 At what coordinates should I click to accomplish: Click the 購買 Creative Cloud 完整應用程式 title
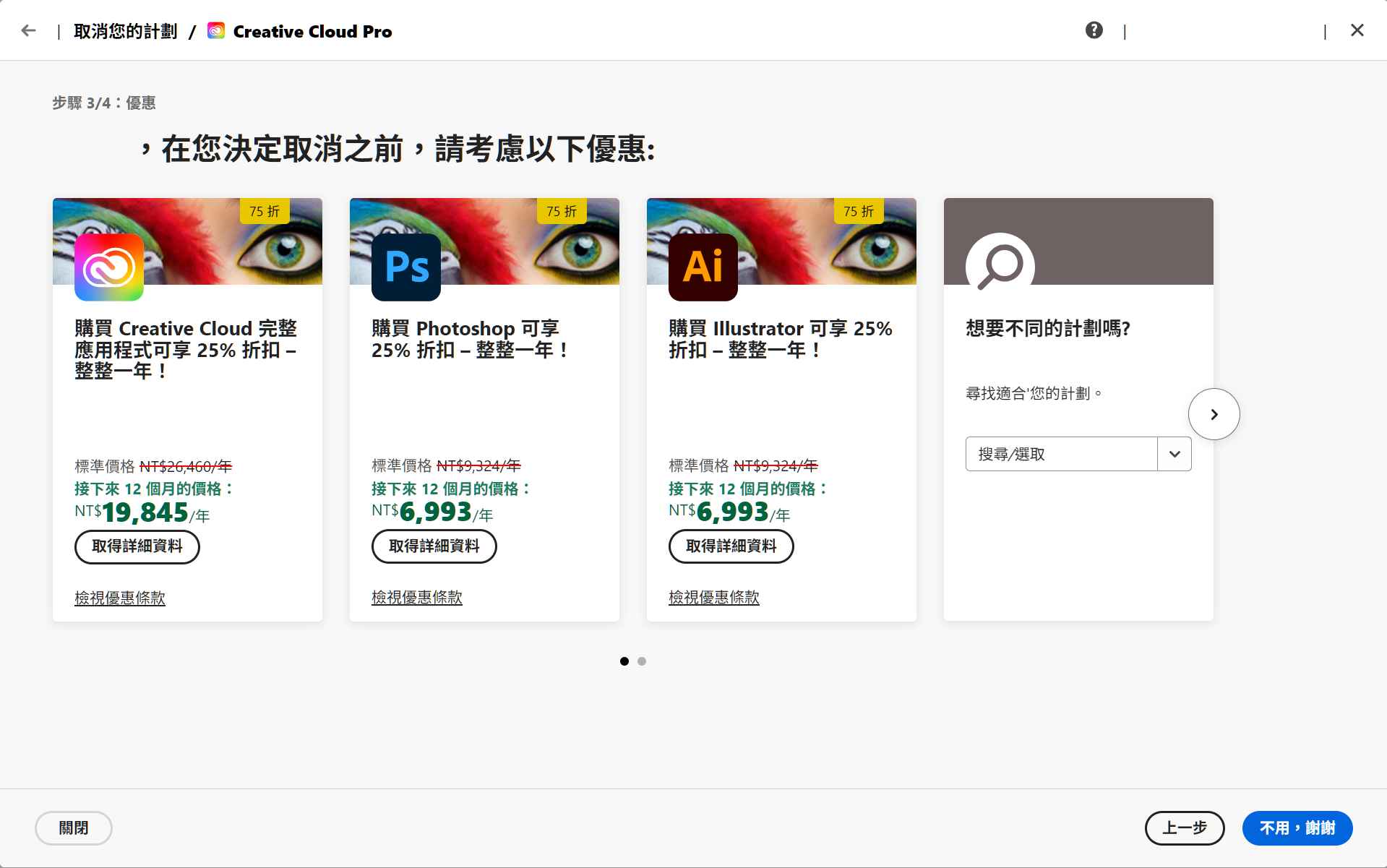tap(186, 350)
